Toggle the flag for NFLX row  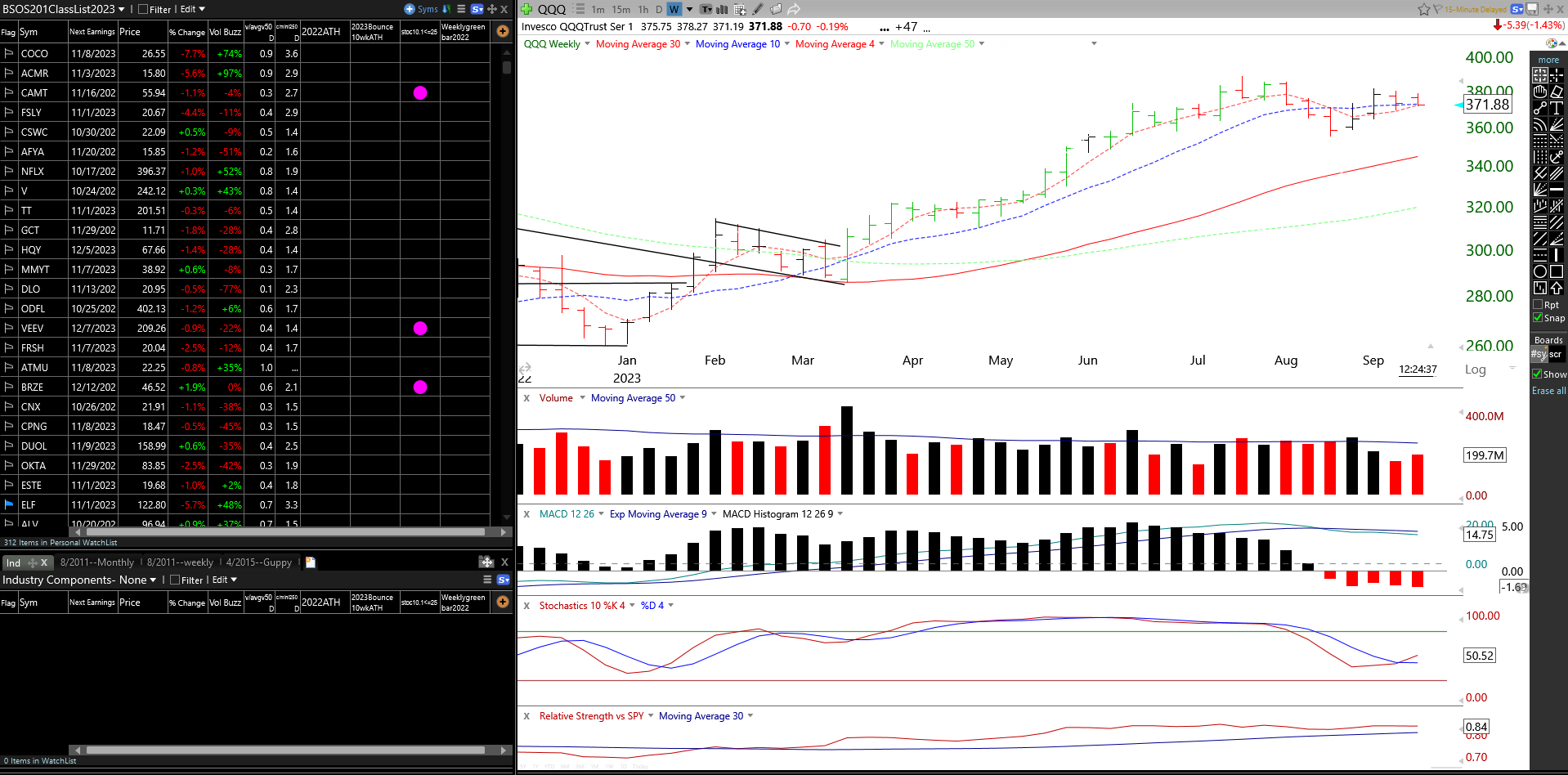tap(9, 171)
